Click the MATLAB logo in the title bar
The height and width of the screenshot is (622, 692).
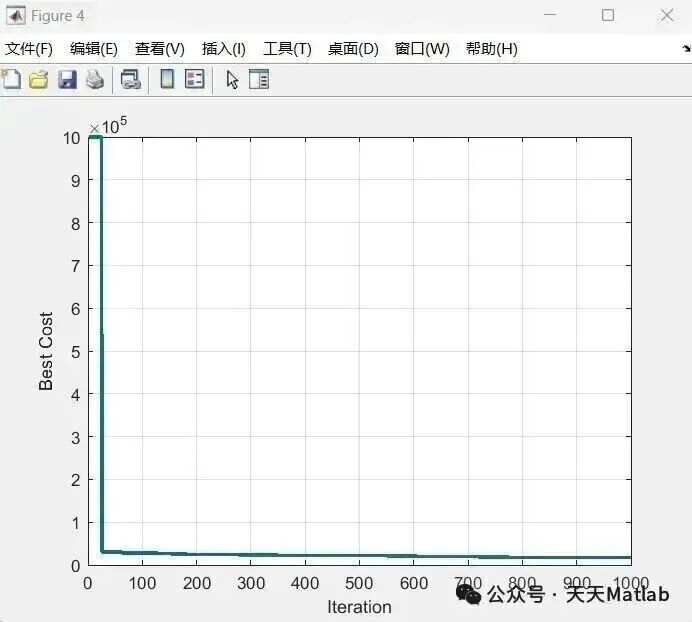16,16
